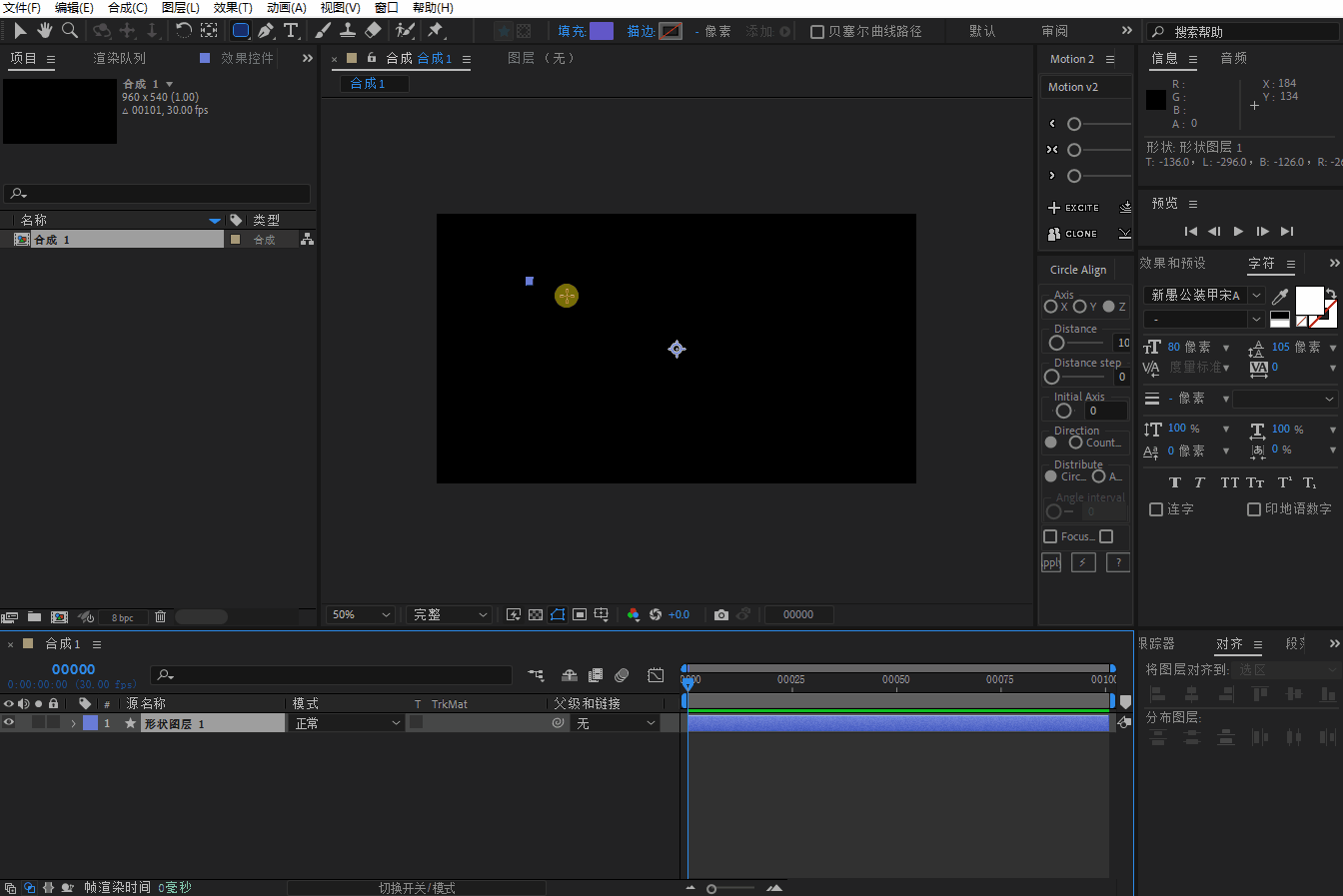Click the timeline zoom slider at bottom
This screenshot has height=896, width=1343.
click(711, 888)
